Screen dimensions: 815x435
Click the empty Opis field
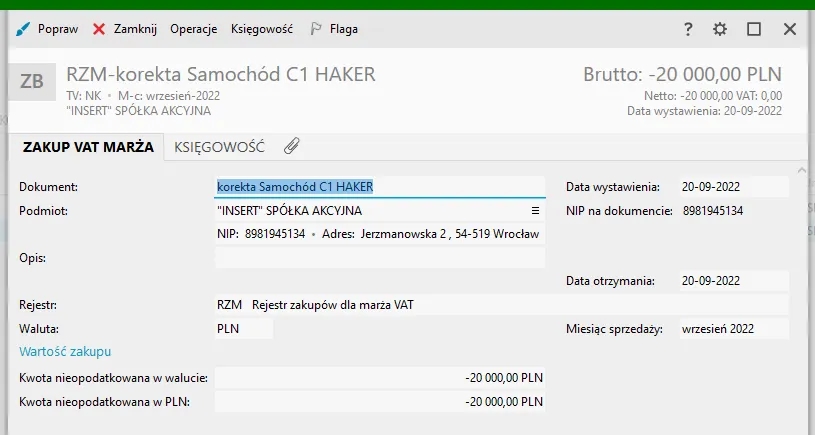380,258
